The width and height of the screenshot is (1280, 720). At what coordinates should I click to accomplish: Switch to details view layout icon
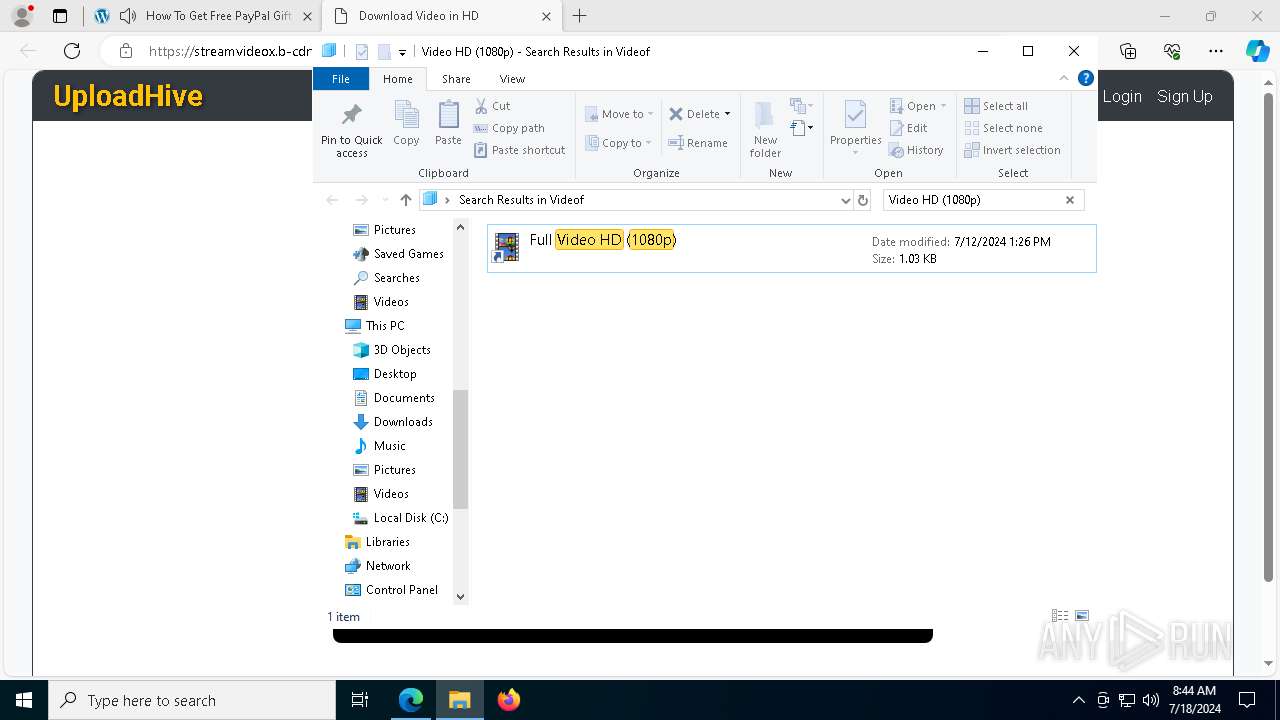pos(1060,616)
